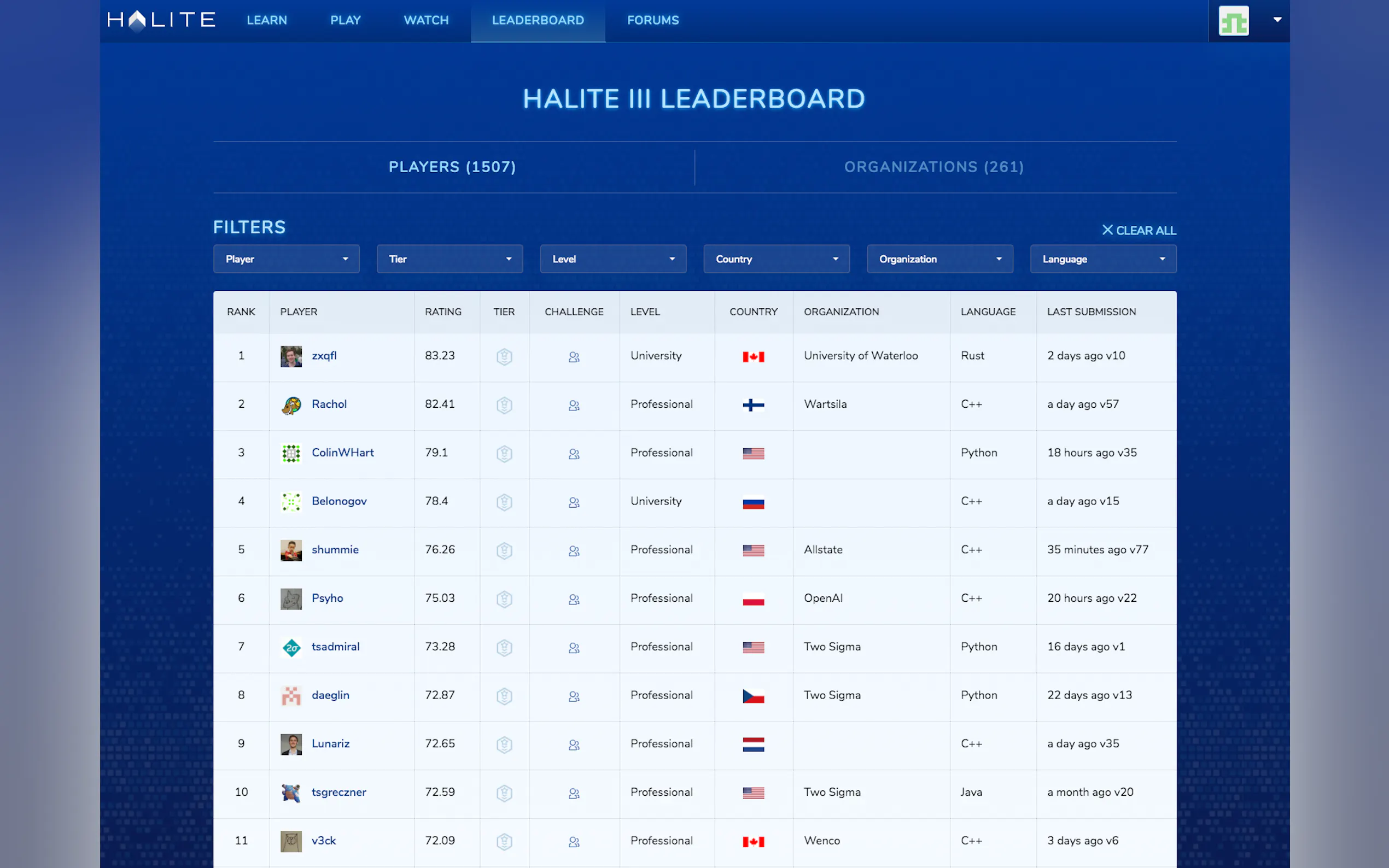1389x868 pixels.
Task: Click the user profile avatar icon
Action: (1233, 21)
